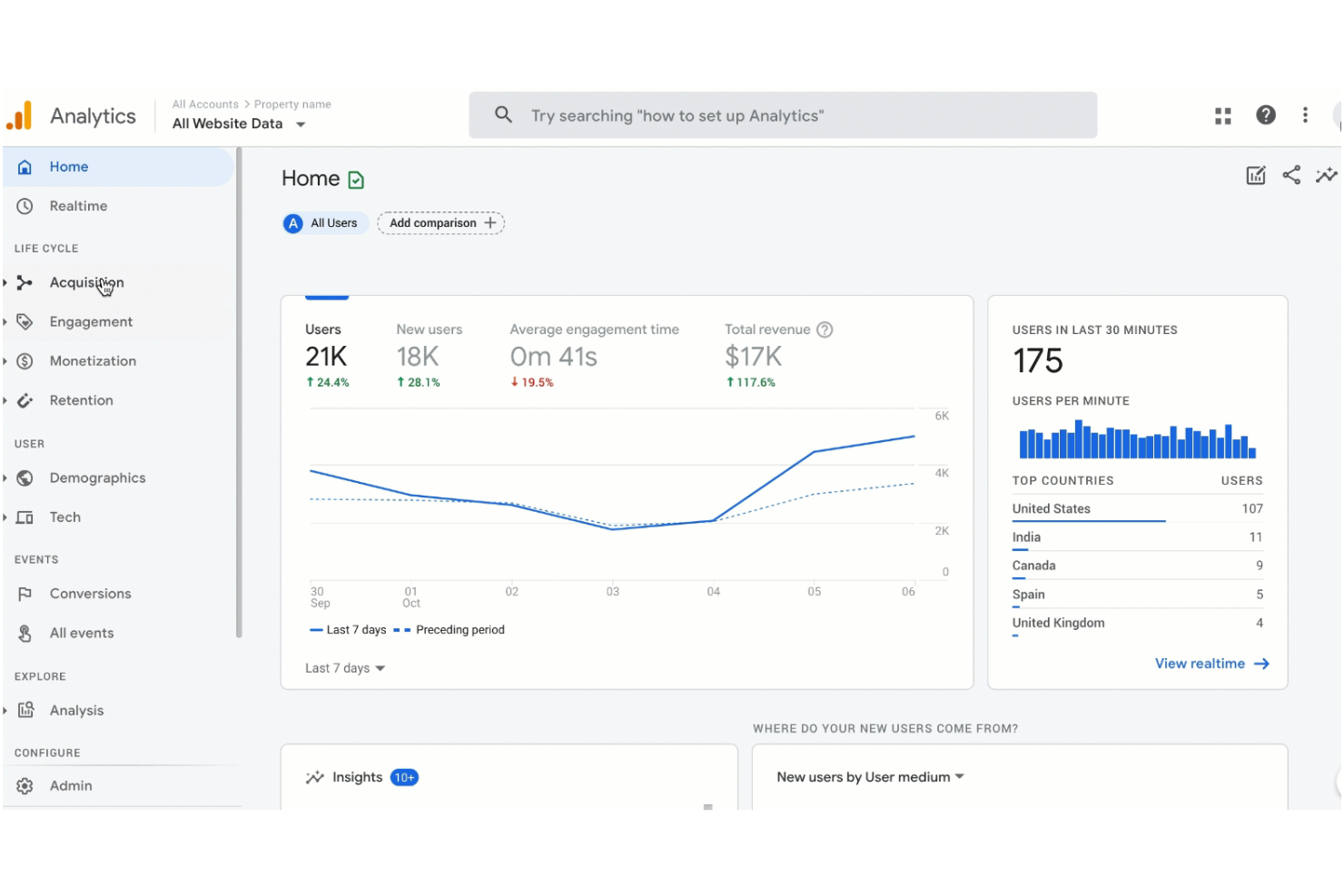Click the Realtime clock icon
1344x896 pixels.
pyautogui.click(x=25, y=206)
